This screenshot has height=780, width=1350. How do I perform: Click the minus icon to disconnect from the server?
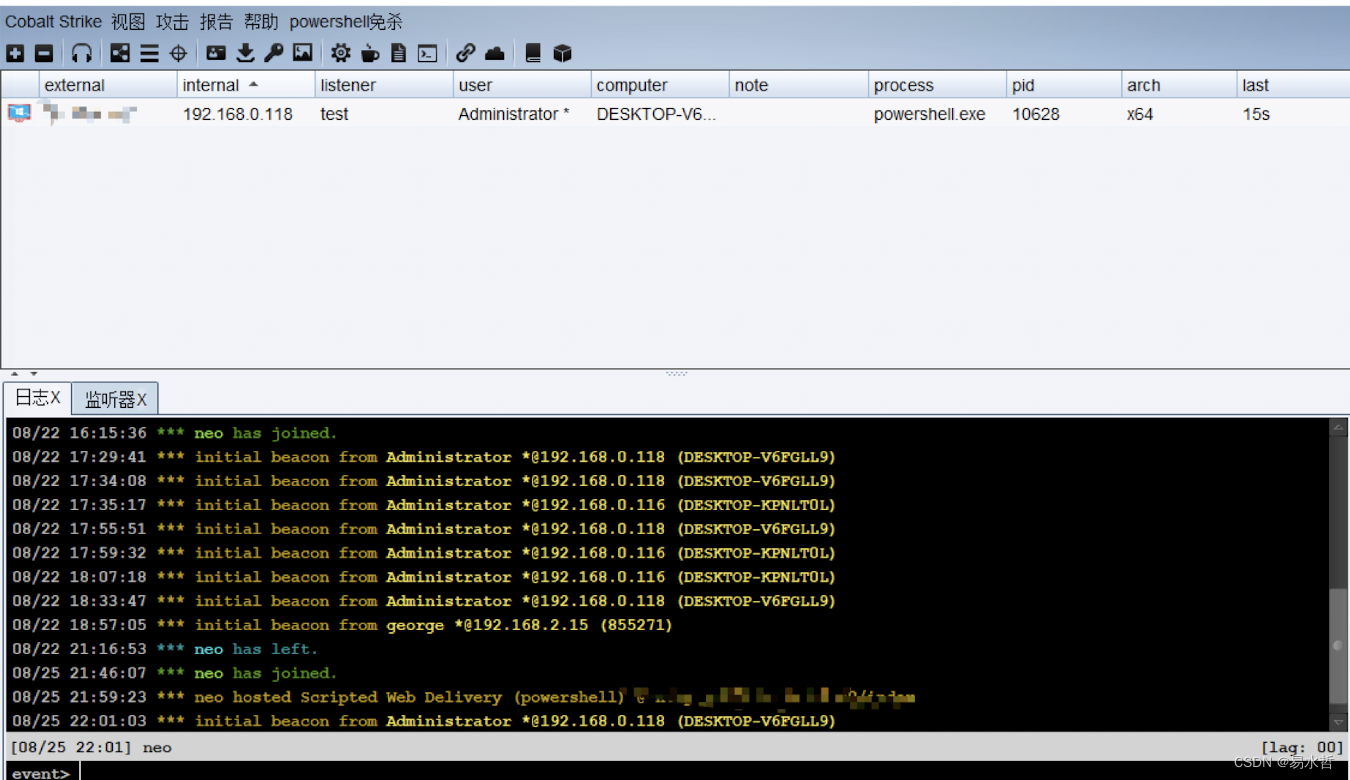44,53
